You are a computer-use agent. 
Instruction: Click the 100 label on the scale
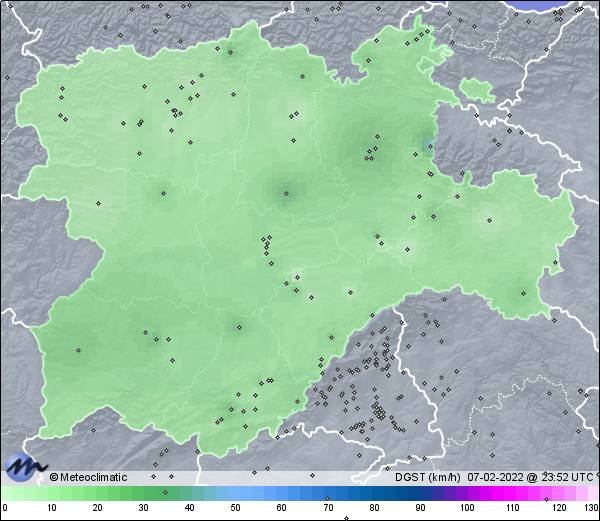(x=467, y=508)
